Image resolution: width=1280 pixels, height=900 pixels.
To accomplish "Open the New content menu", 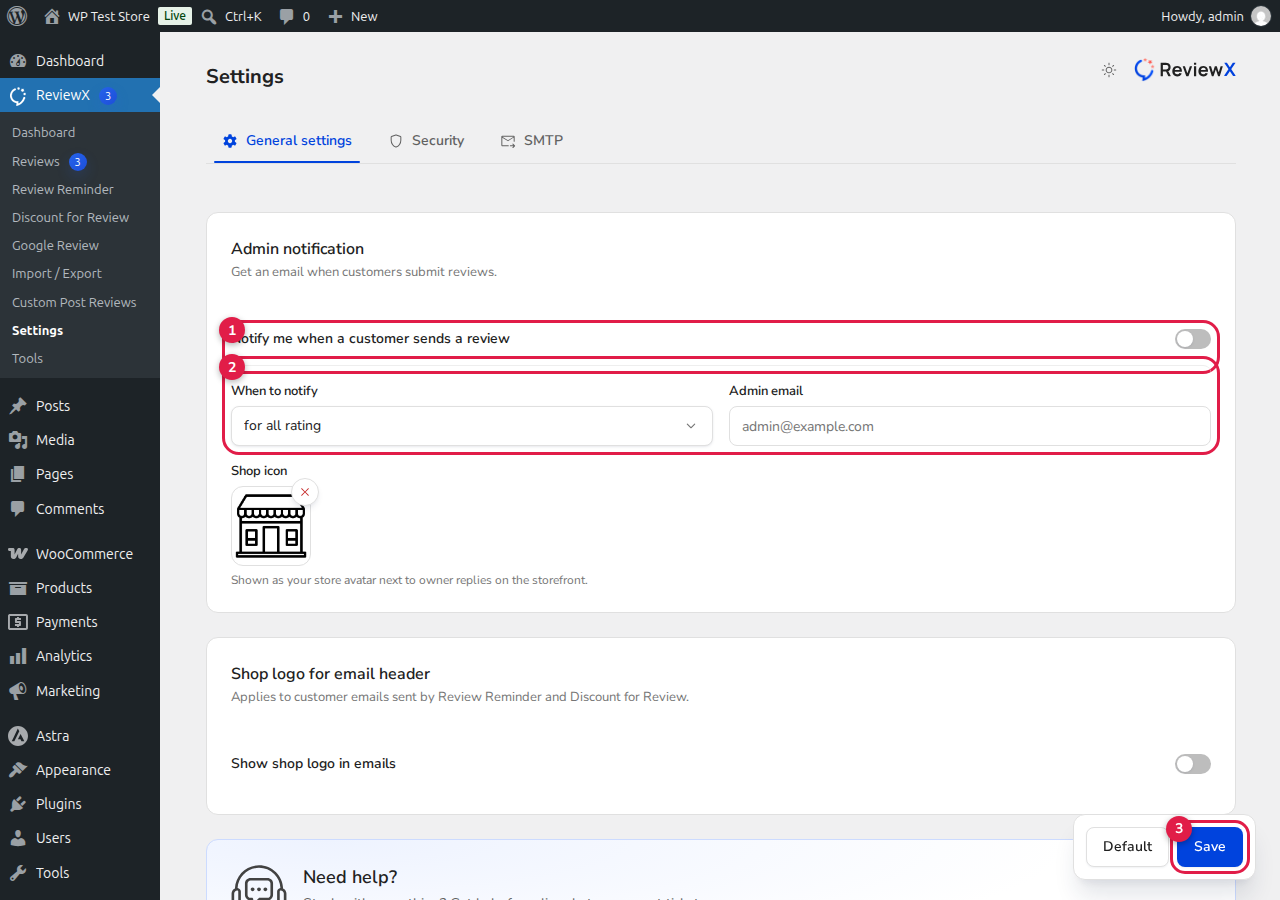I will pos(353,16).
